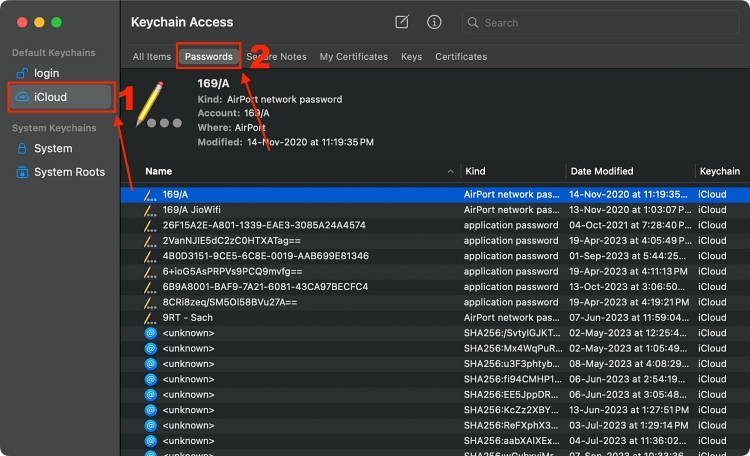Sort by Date Modified column header
The image size is (750, 456).
(x=602, y=171)
